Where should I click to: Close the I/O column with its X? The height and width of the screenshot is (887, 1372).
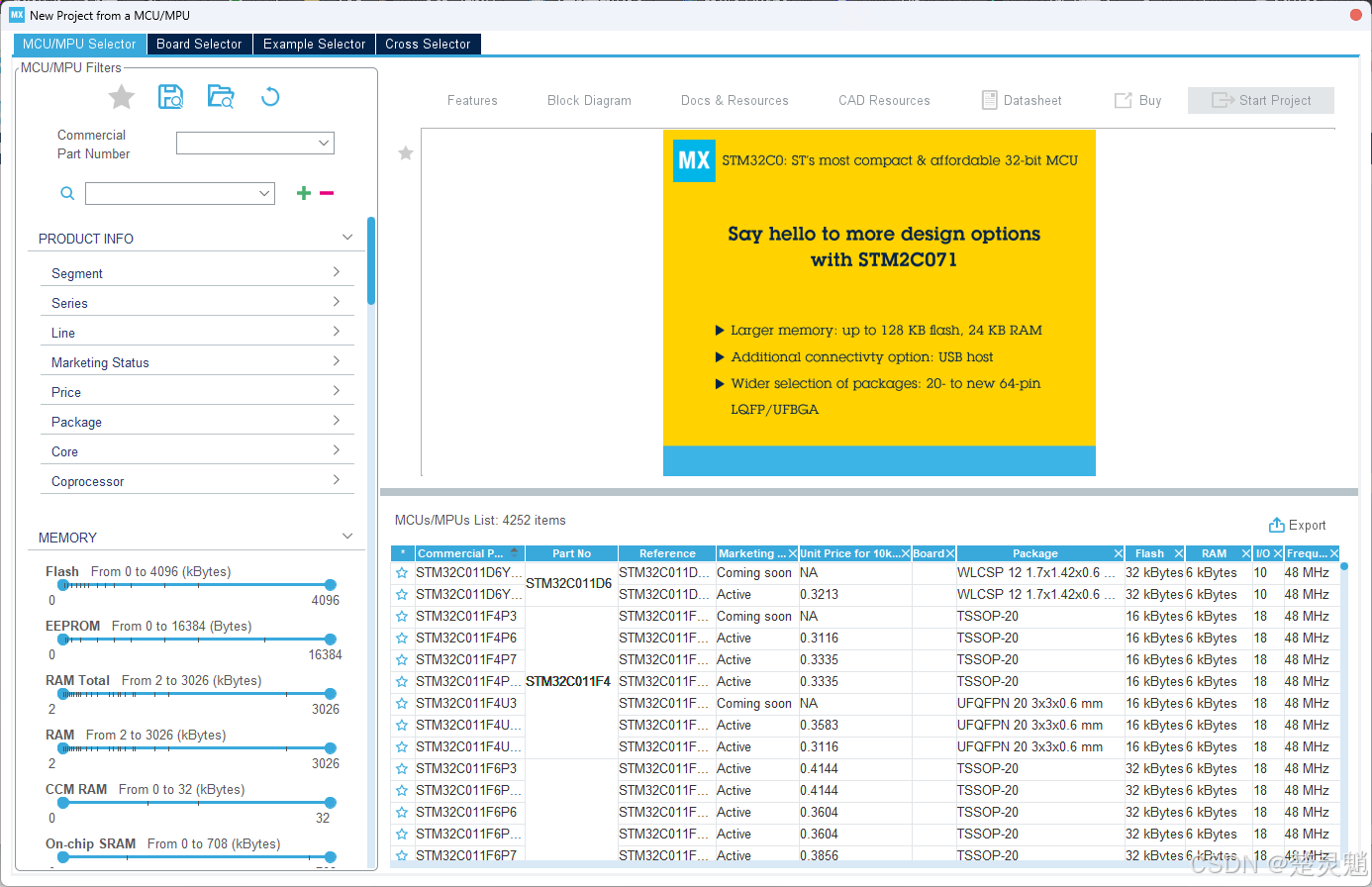pos(1278,553)
